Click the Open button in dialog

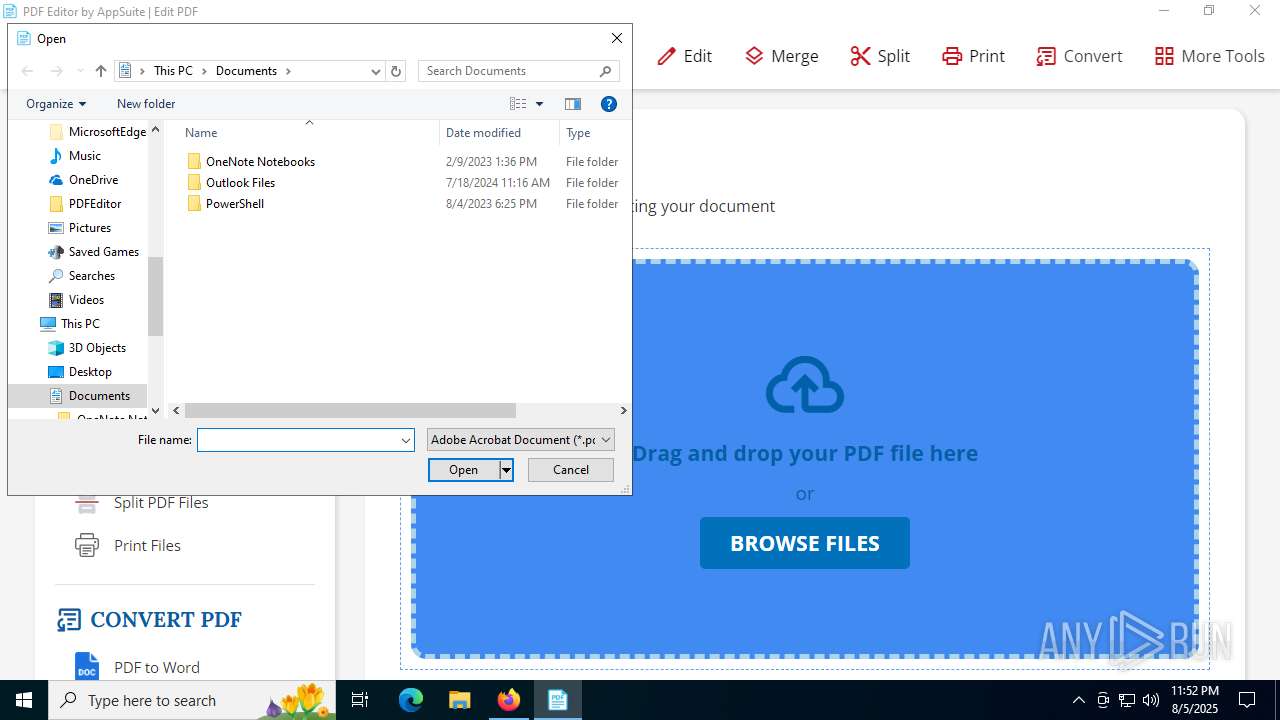464,470
